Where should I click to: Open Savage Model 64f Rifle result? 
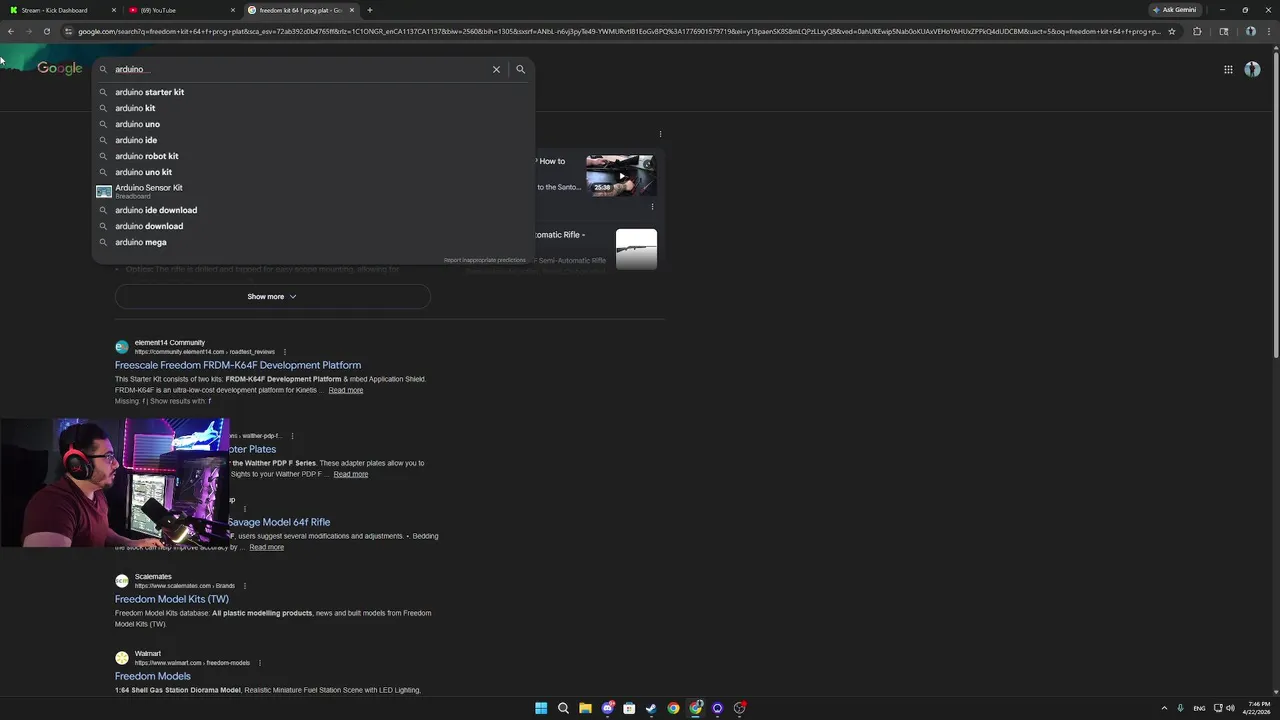tap(279, 522)
